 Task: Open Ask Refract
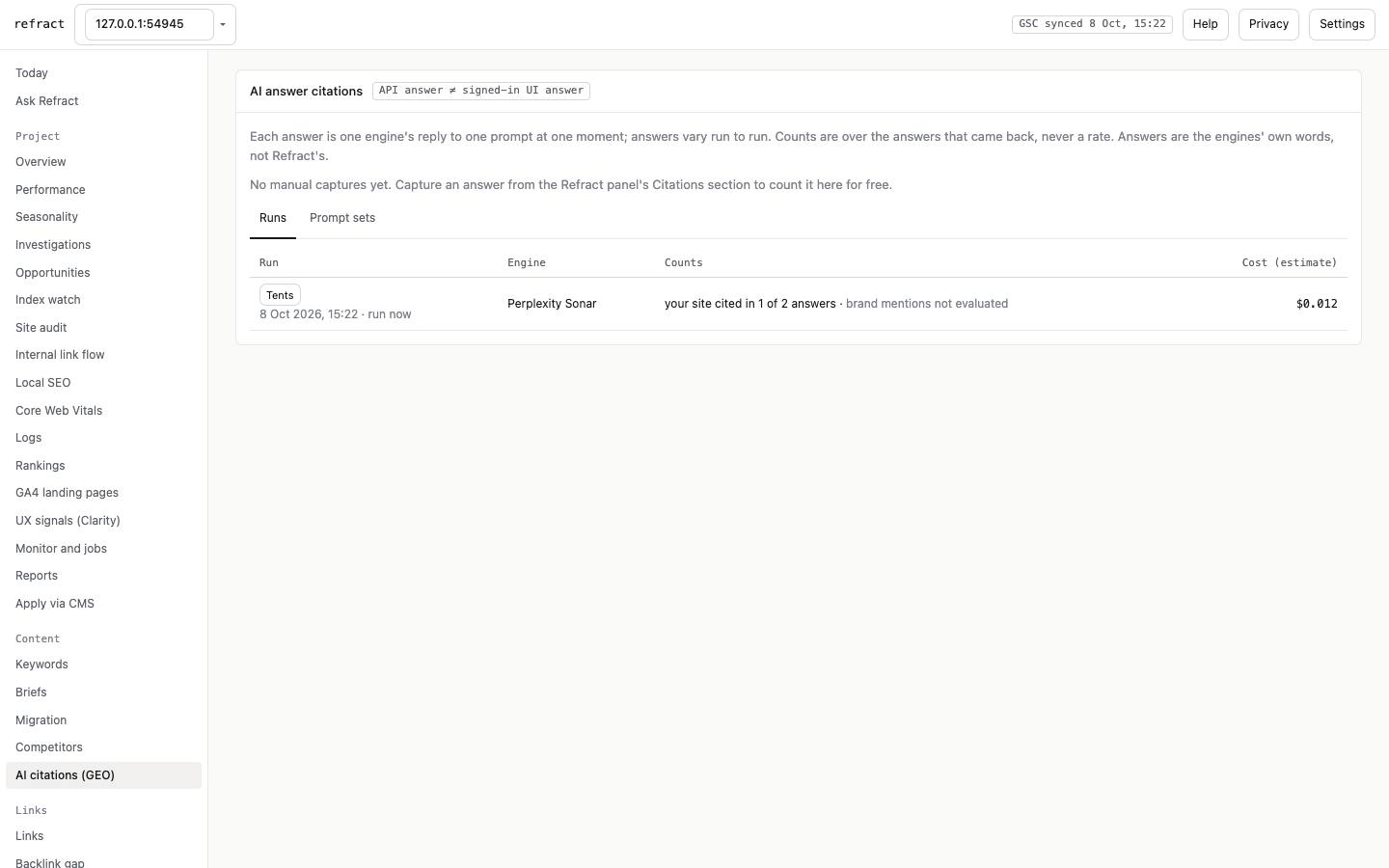point(104,101)
